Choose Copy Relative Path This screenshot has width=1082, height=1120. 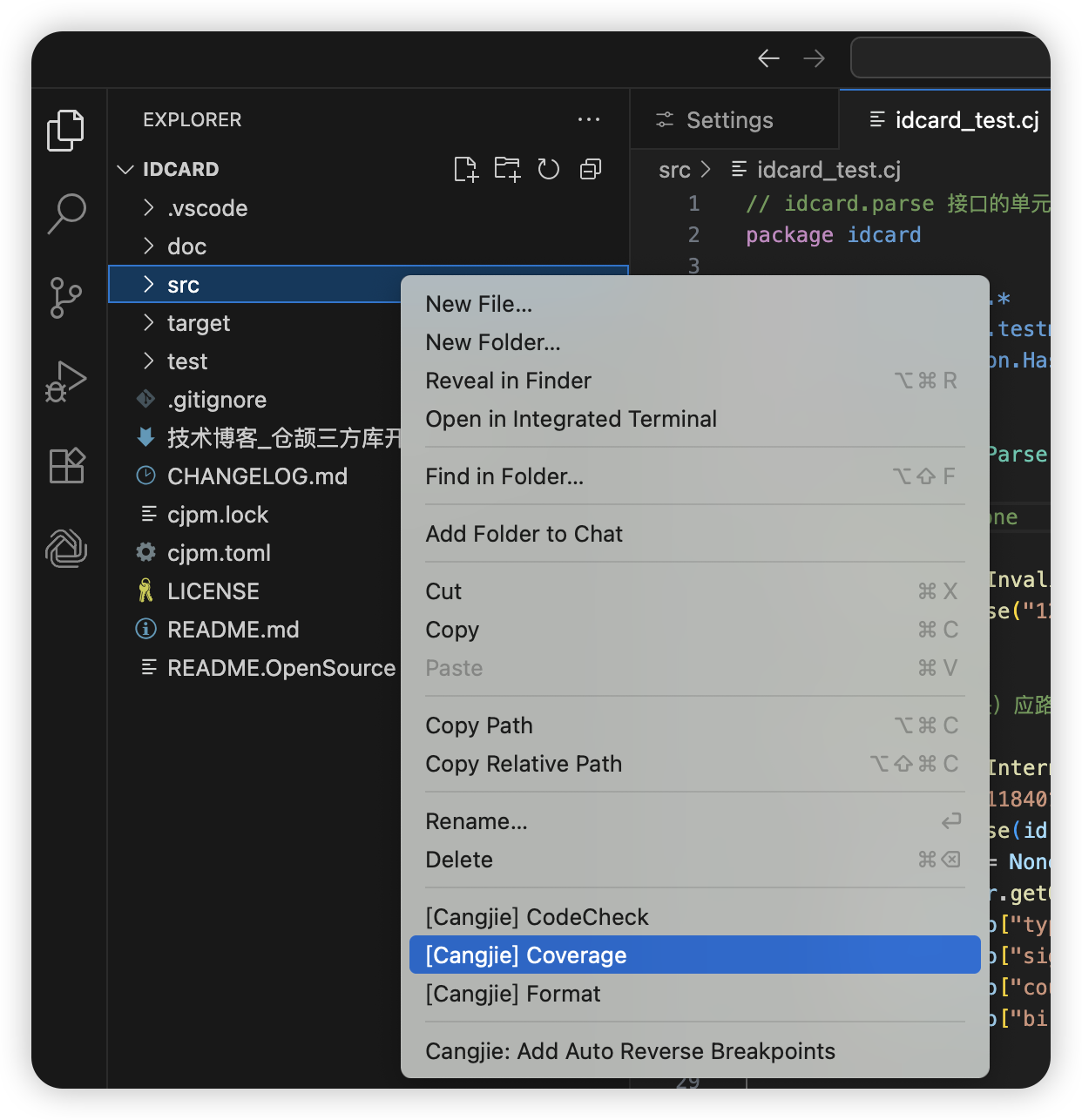click(x=695, y=764)
